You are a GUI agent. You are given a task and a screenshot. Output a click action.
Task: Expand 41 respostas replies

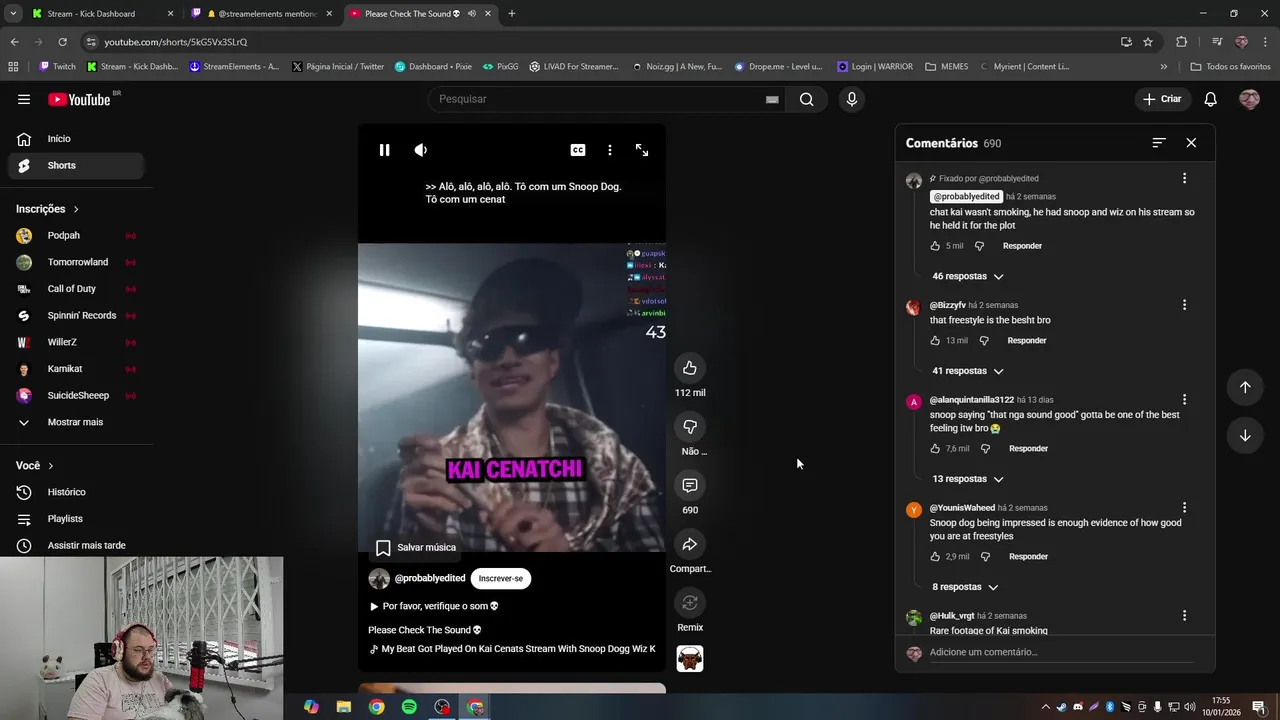coord(967,371)
